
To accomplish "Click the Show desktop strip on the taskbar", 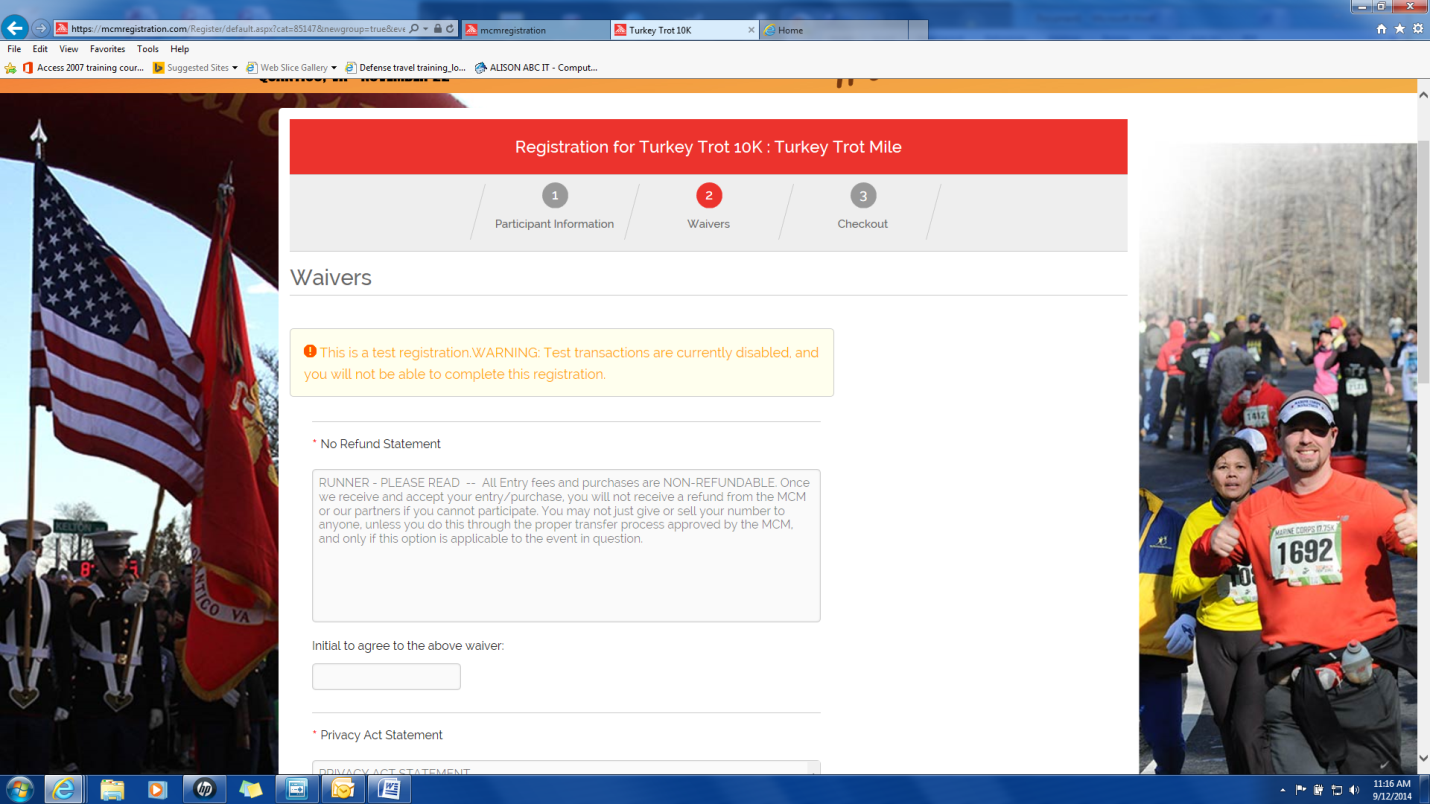I will pyautogui.click(x=1424, y=790).
